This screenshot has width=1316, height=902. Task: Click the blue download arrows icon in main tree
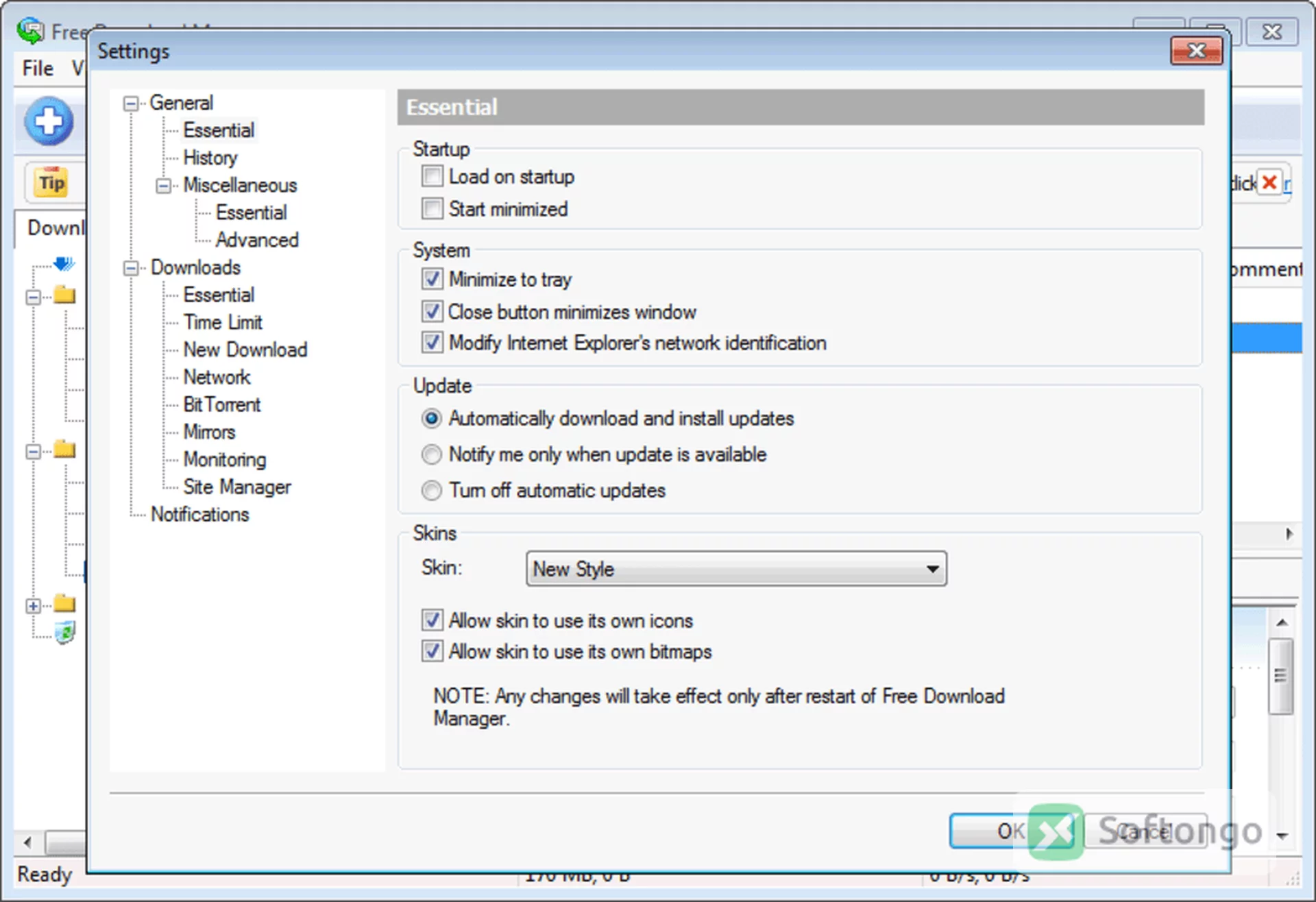pyautogui.click(x=64, y=264)
